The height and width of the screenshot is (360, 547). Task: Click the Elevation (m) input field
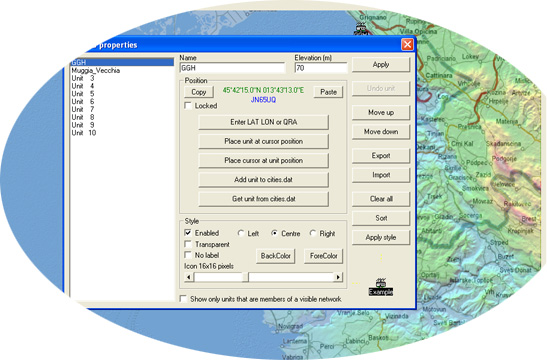(x=321, y=68)
